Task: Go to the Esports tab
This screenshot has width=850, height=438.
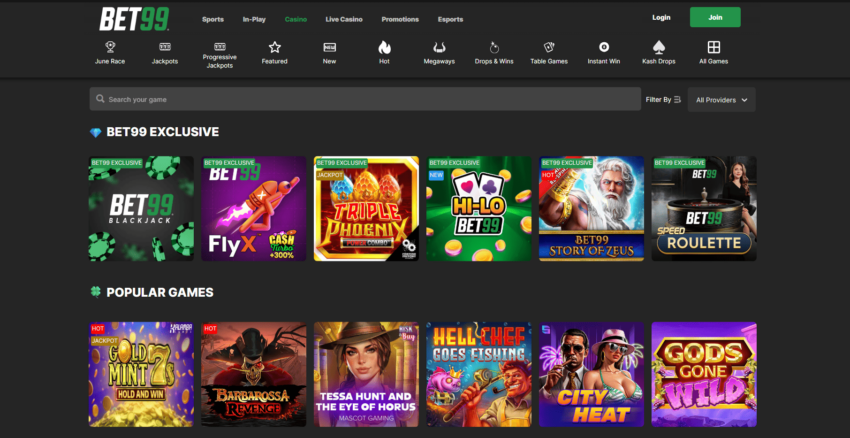Action: (x=450, y=20)
